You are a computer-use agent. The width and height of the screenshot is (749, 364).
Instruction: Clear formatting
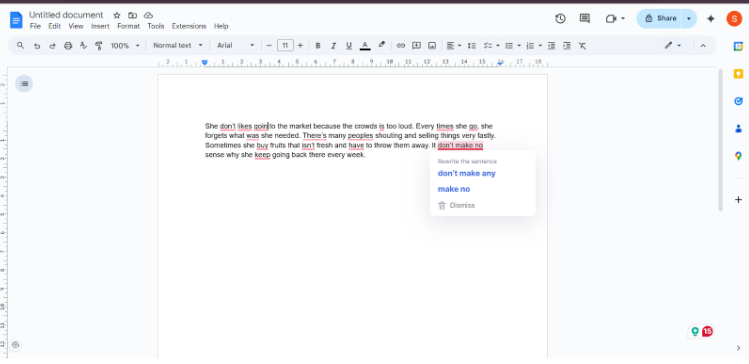tap(582, 46)
